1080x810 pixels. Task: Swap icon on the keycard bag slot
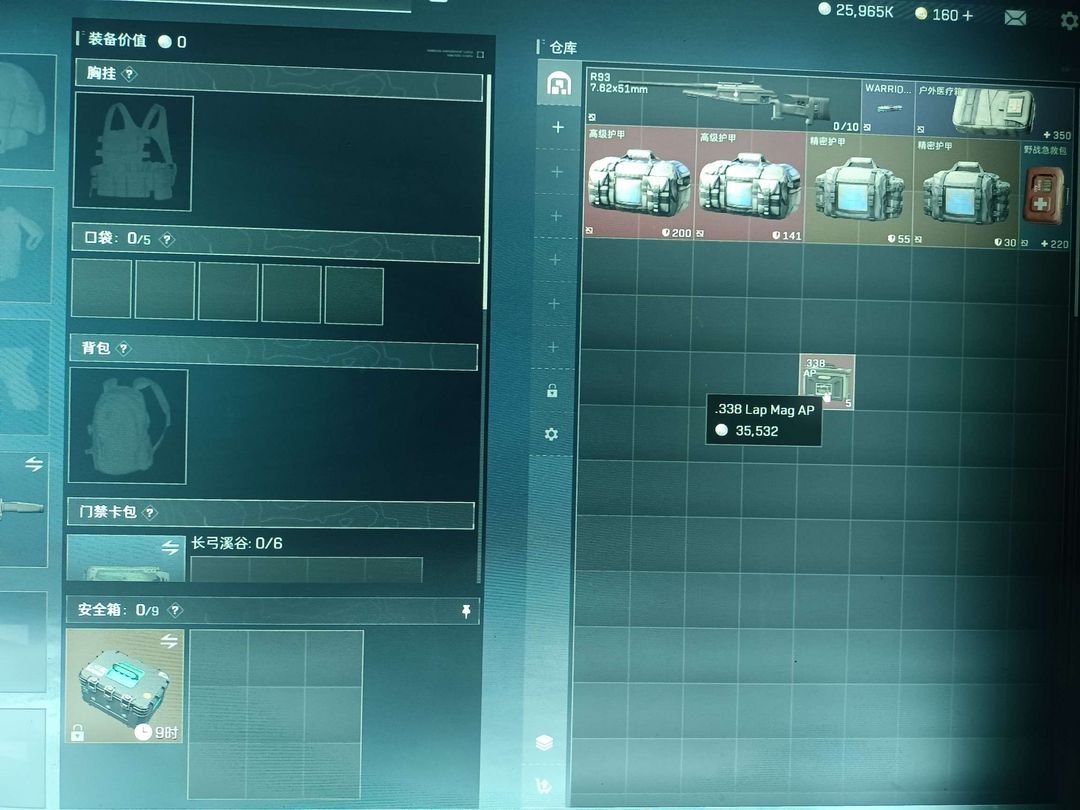click(x=170, y=547)
